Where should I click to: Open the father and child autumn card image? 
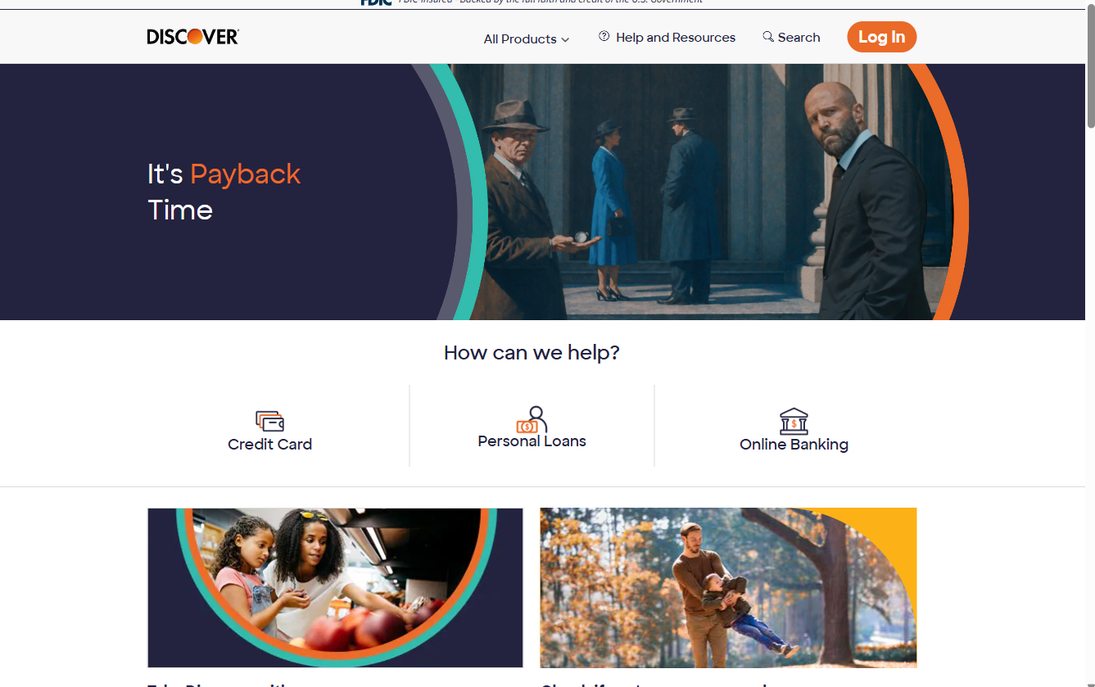728,587
